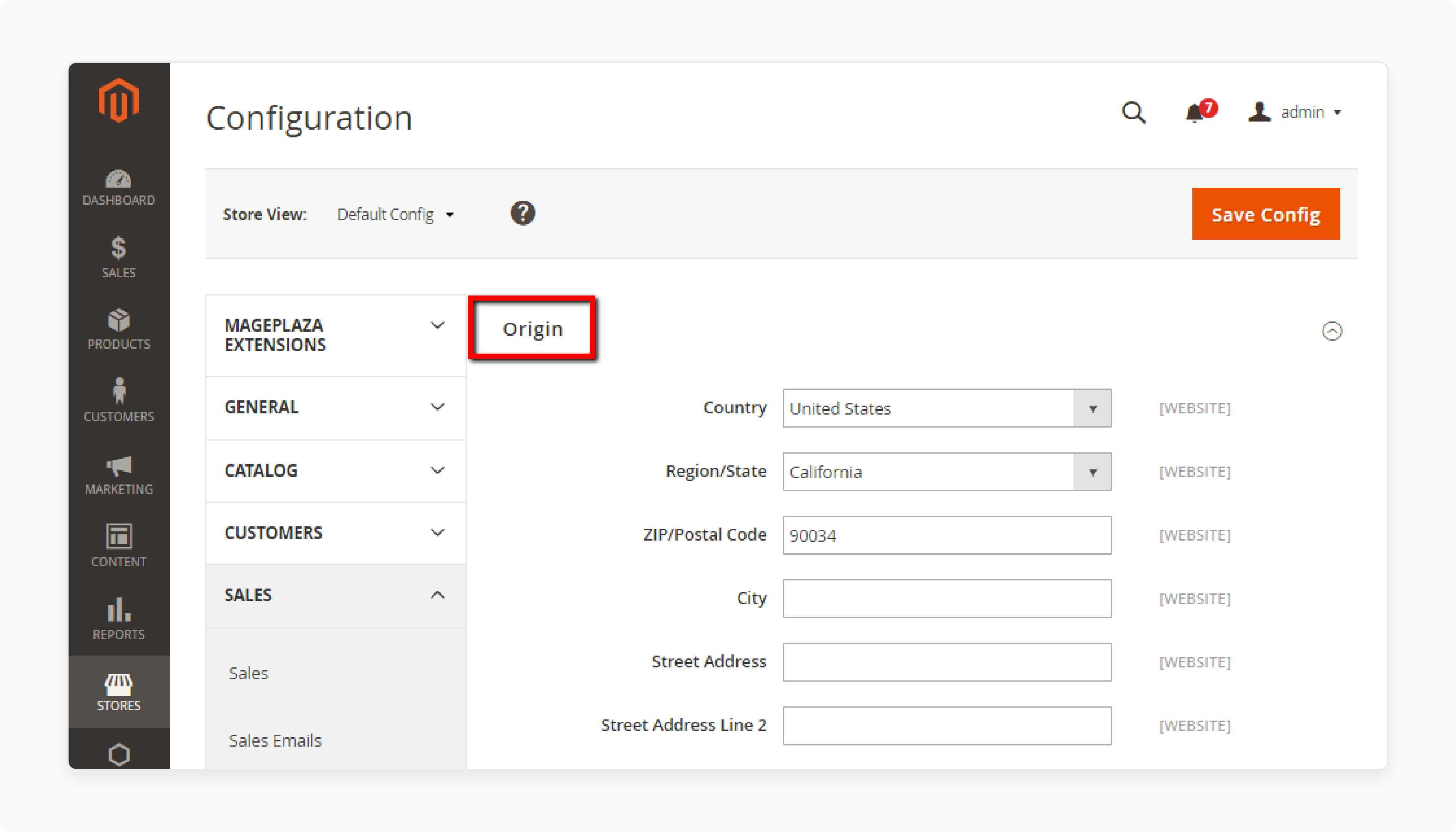
Task: Click the [WEBSITE] scope label beside City
Action: [1194, 599]
